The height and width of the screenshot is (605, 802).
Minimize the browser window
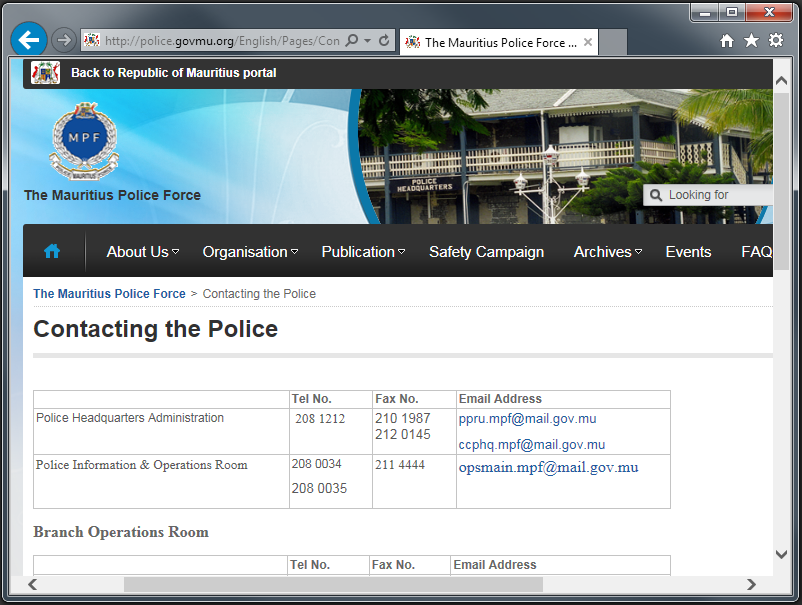[x=705, y=12]
